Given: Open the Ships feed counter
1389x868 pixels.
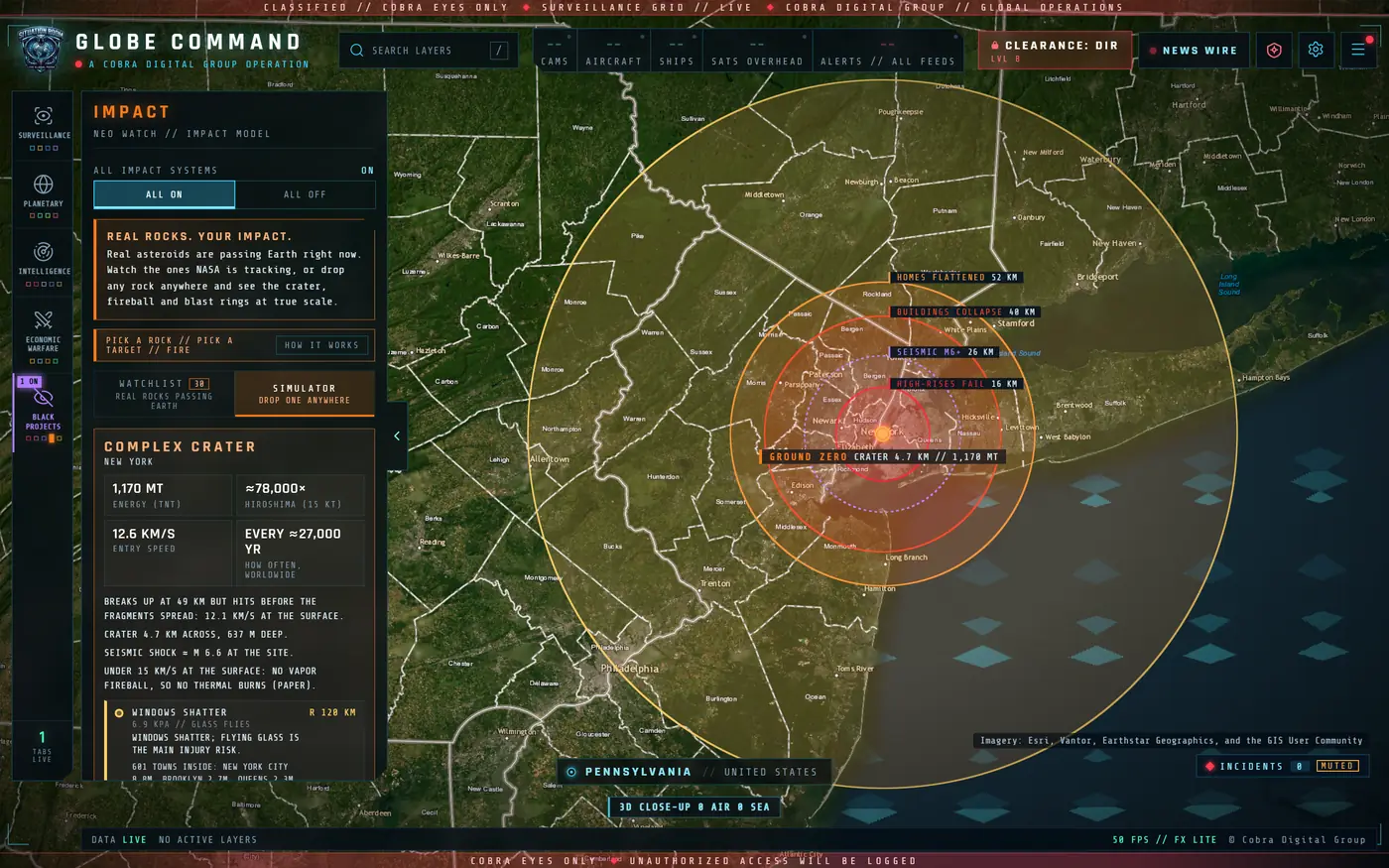Looking at the screenshot, I should pos(676,52).
